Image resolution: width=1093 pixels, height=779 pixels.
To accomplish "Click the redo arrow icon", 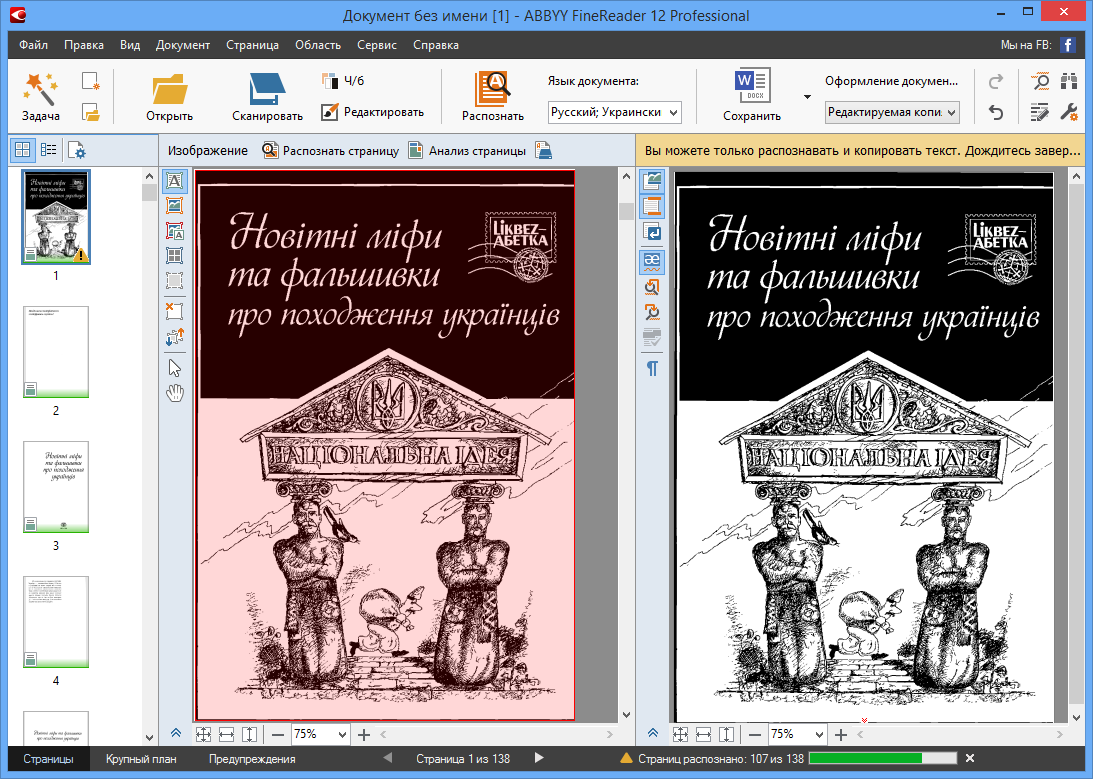I will (x=996, y=81).
